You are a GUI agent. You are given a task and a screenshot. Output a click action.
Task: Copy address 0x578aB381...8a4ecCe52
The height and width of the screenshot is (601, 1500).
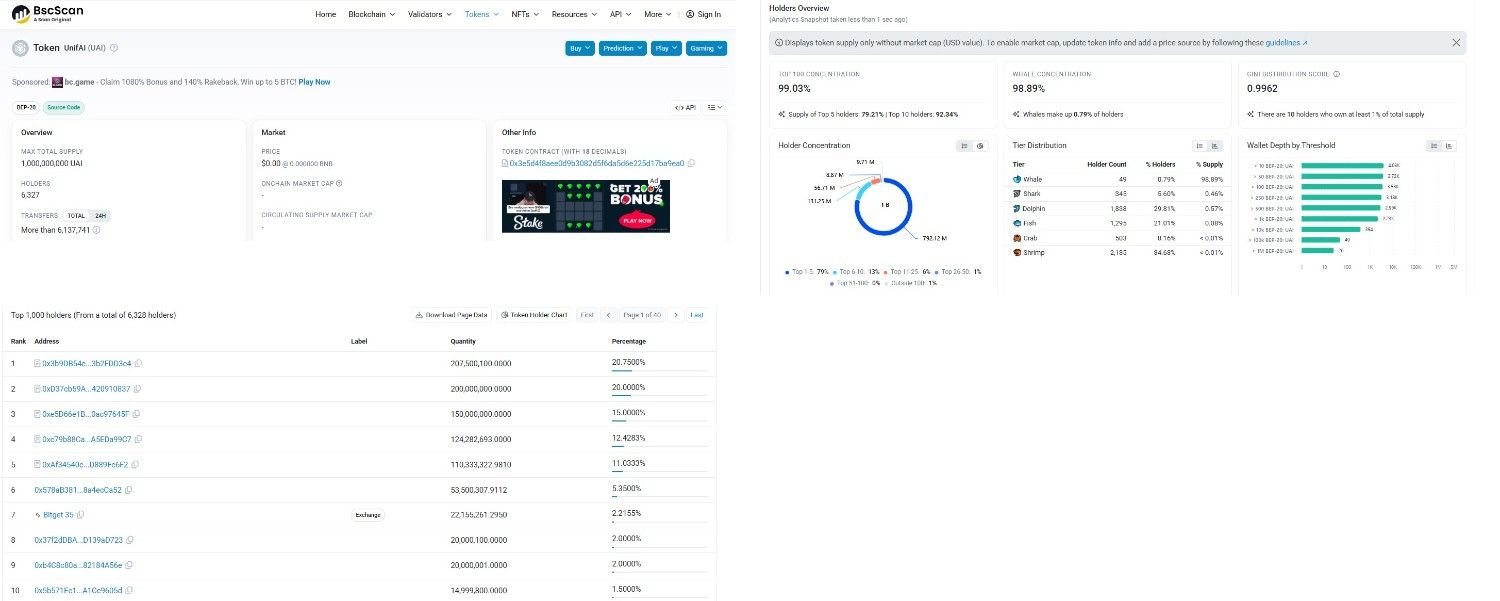point(128,490)
